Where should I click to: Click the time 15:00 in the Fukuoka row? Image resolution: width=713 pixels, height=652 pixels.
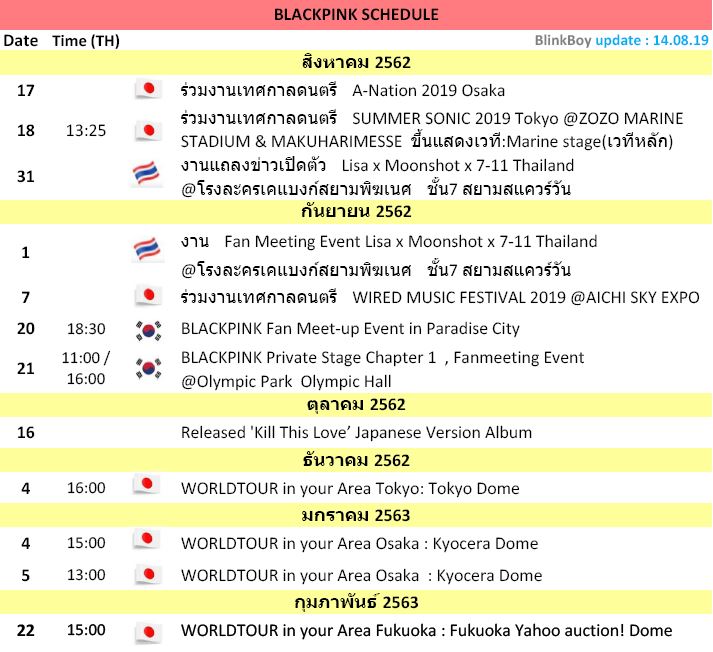(x=86, y=630)
